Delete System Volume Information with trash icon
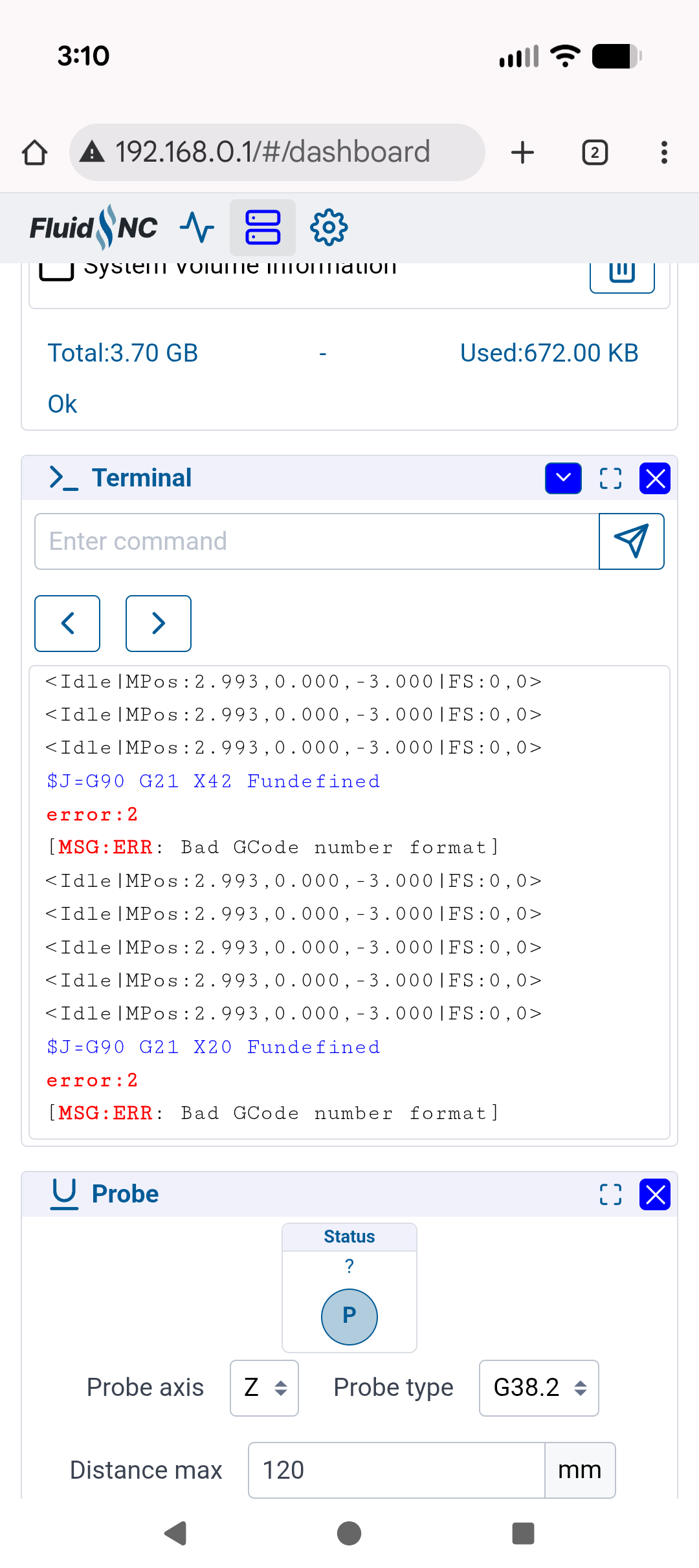This screenshot has height=1568, width=699. (622, 273)
